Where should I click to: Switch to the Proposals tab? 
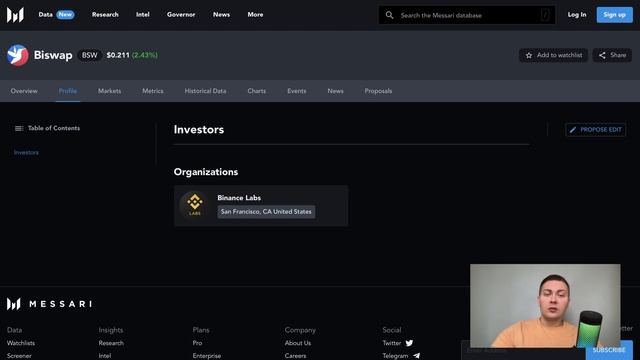(x=378, y=91)
